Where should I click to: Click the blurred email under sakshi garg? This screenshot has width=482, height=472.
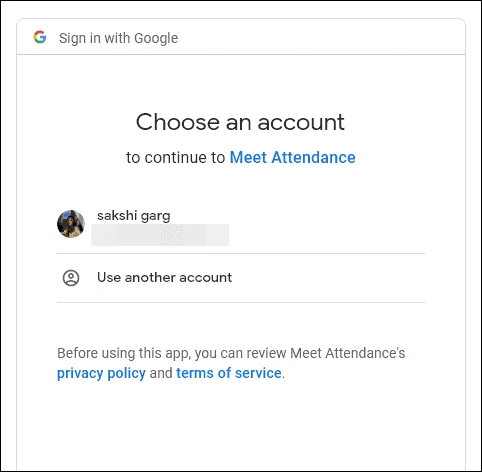click(160, 235)
